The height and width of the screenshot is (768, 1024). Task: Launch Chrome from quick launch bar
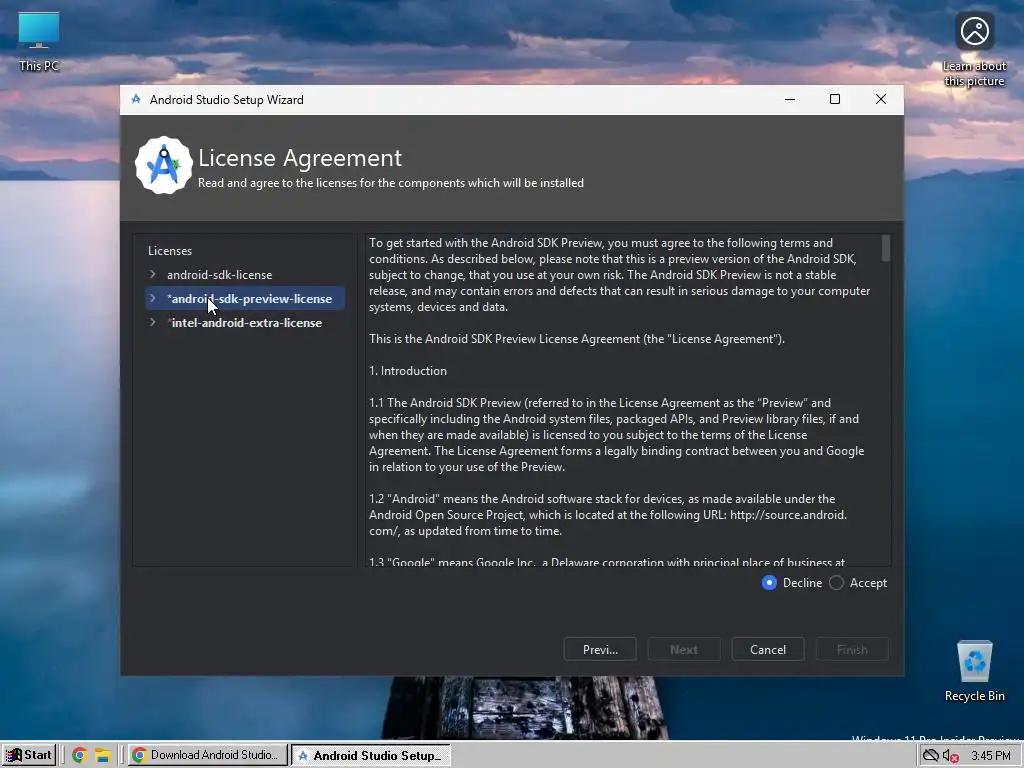click(x=80, y=755)
